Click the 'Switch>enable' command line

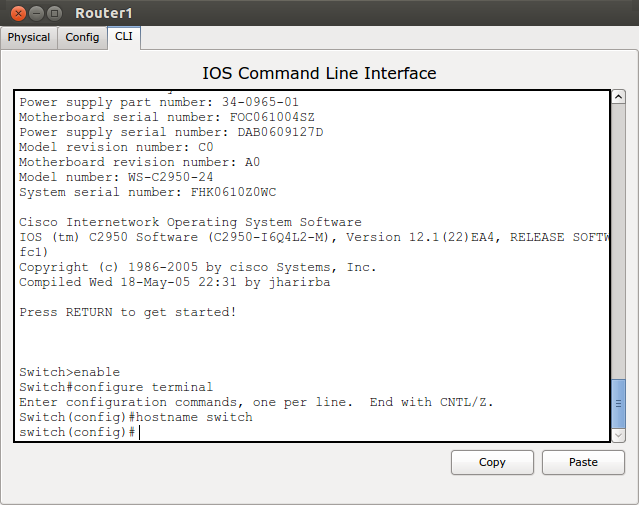tap(69, 372)
